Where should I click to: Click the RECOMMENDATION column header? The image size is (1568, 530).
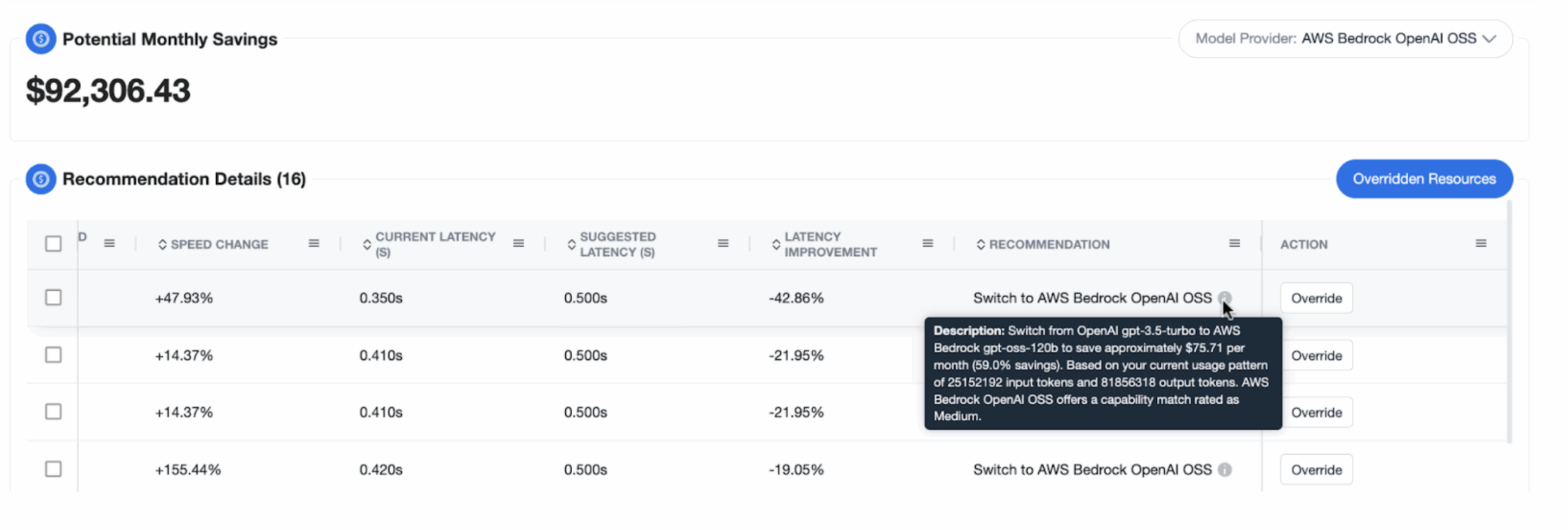click(x=1049, y=245)
